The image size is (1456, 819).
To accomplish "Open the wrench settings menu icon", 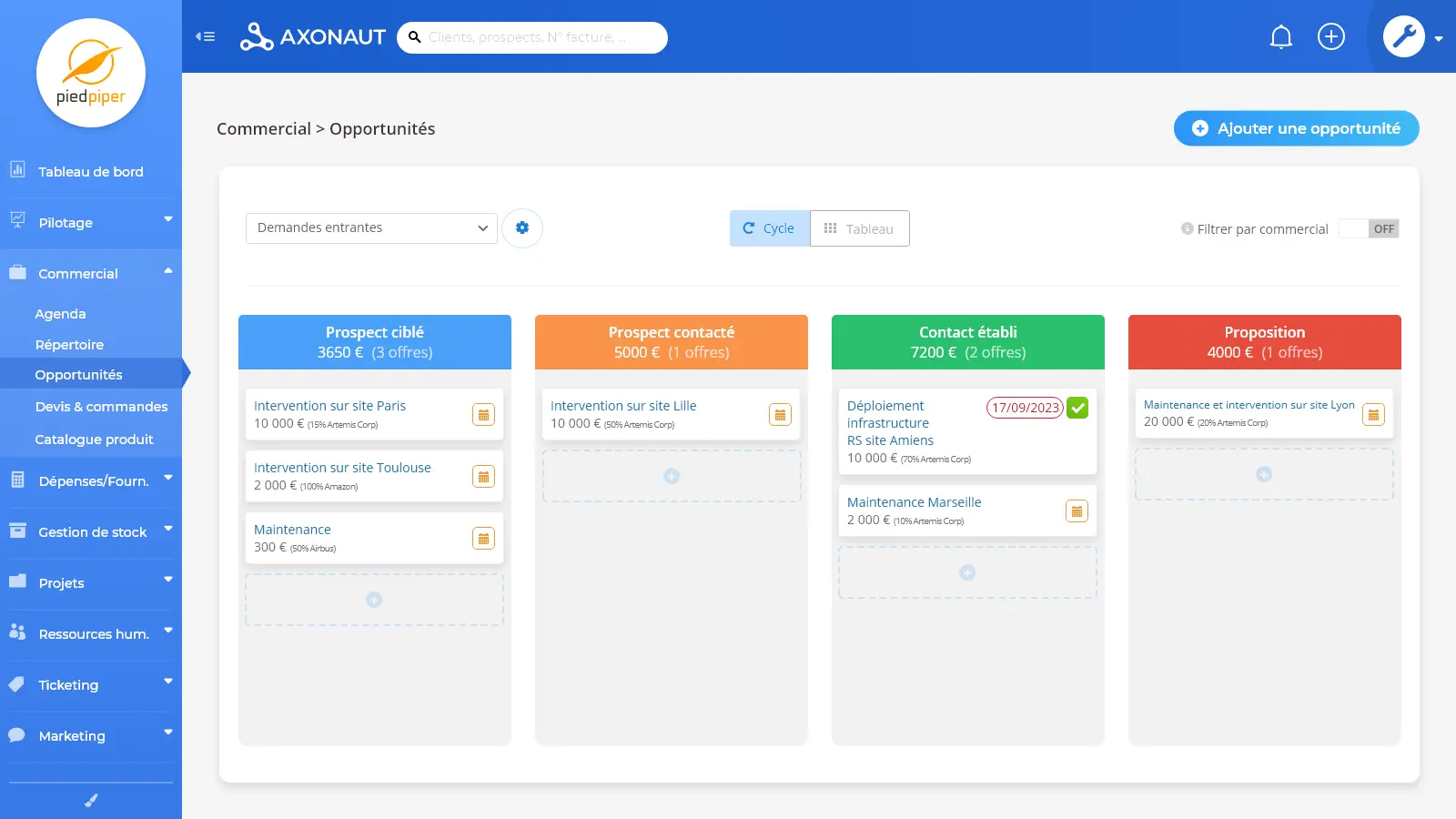I will coord(1404,36).
